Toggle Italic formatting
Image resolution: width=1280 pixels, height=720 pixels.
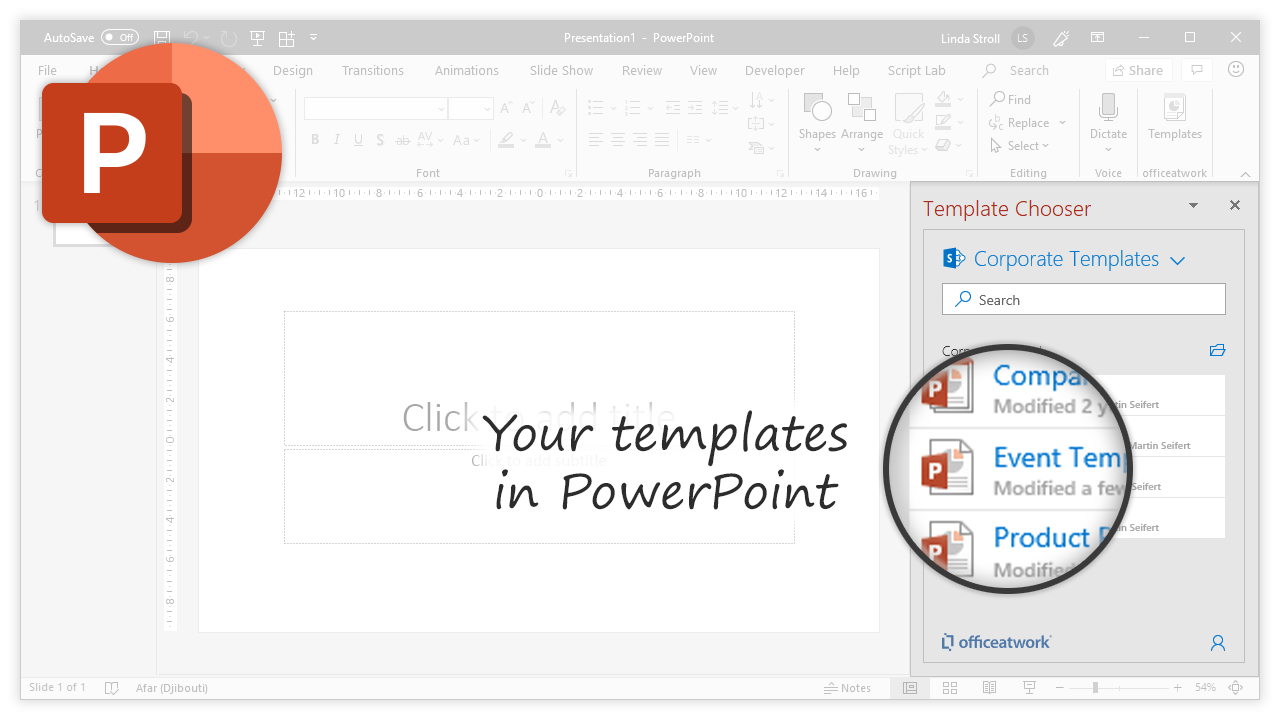337,140
